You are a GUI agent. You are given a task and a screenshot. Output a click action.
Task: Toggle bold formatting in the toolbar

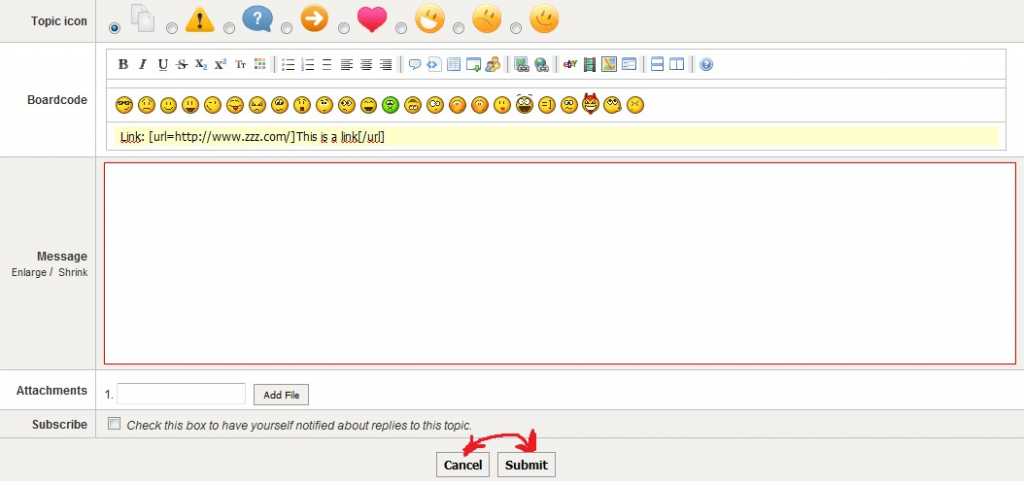123,65
